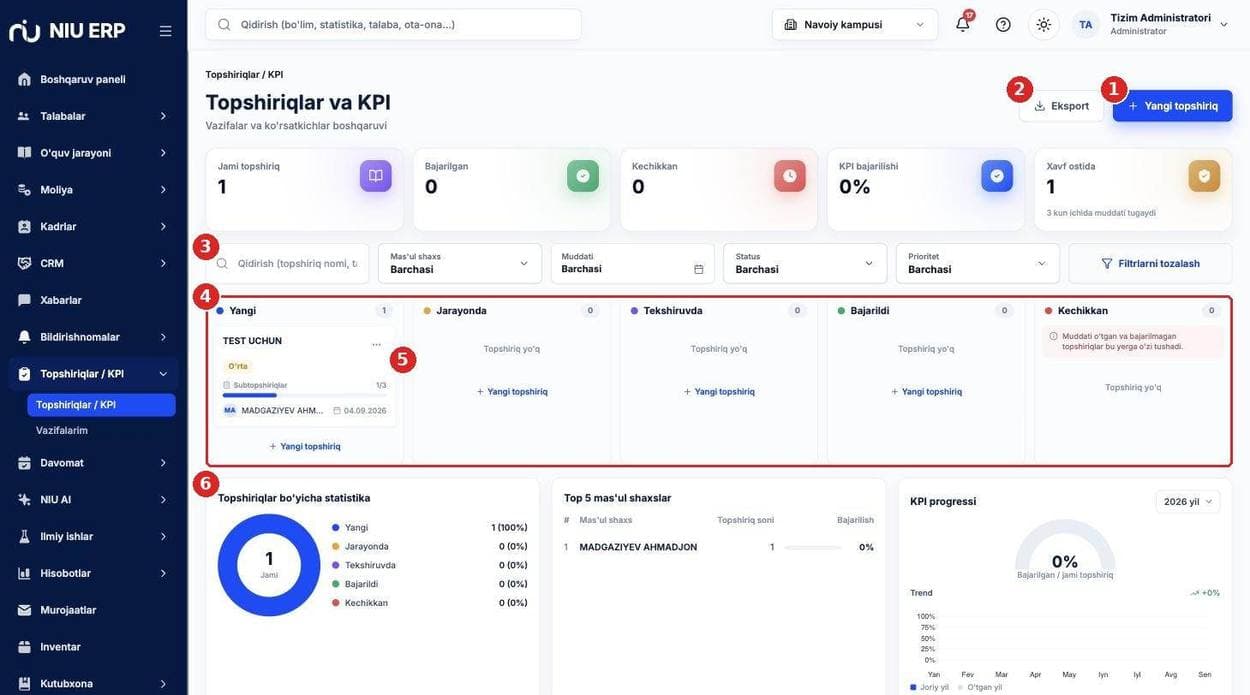The image size is (1250, 695).
Task: Open the help question mark icon
Action: pyautogui.click(x=1003, y=24)
